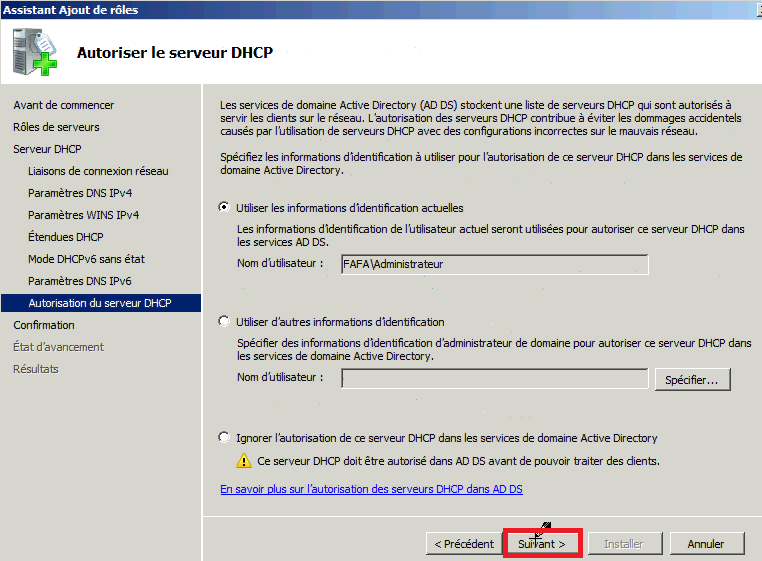Open 'En savoir plus sur l'autorisation' link
This screenshot has width=762, height=561.
pos(371,489)
